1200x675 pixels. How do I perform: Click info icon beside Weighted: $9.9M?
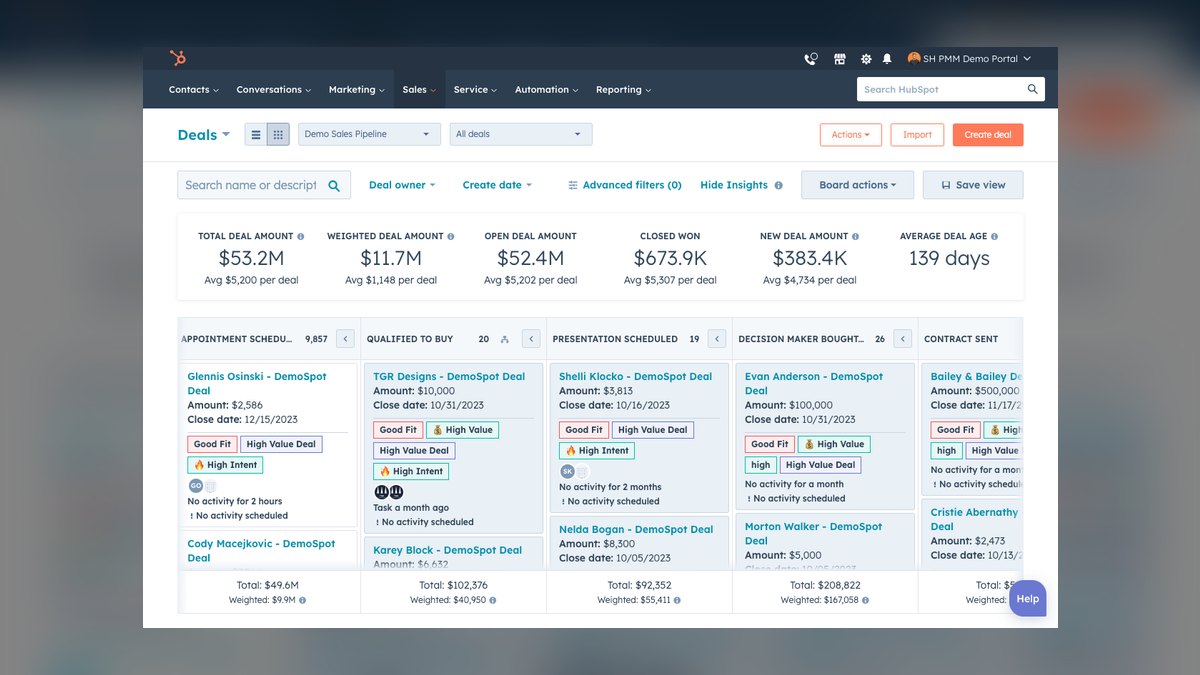point(302,600)
